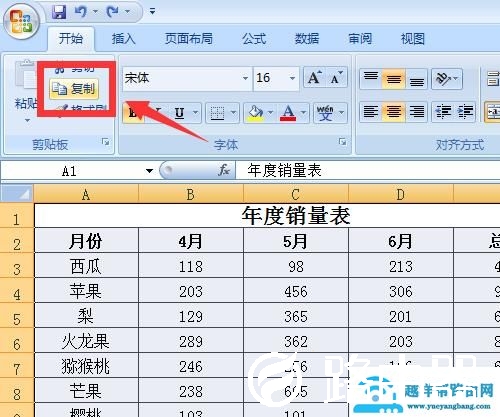Toggle right text alignment
The width and height of the screenshot is (500, 417).
417,112
